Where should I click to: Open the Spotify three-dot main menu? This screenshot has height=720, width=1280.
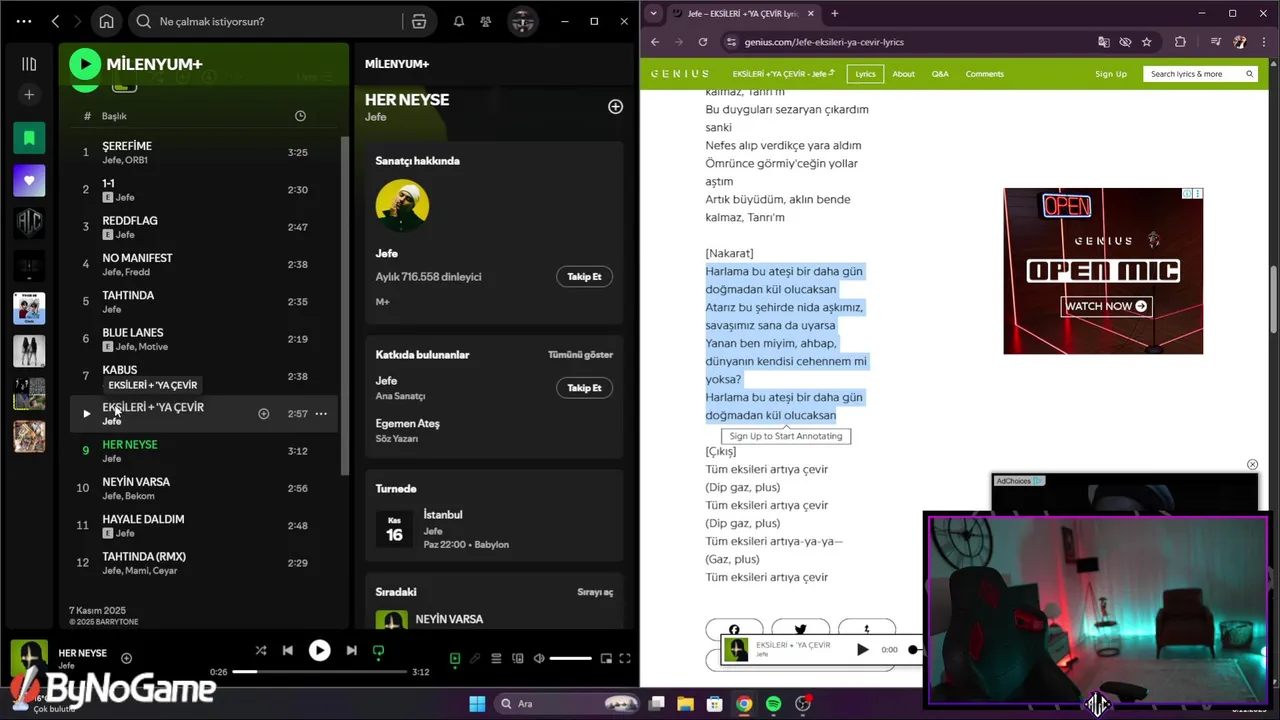(x=24, y=21)
